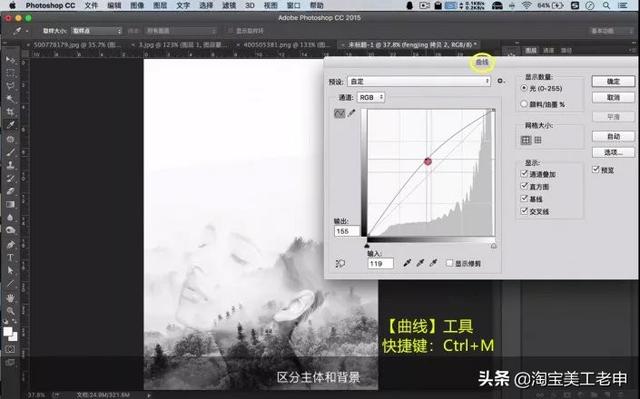Open the 预设 preset dropdown
The height and width of the screenshot is (399, 640).
tap(419, 81)
